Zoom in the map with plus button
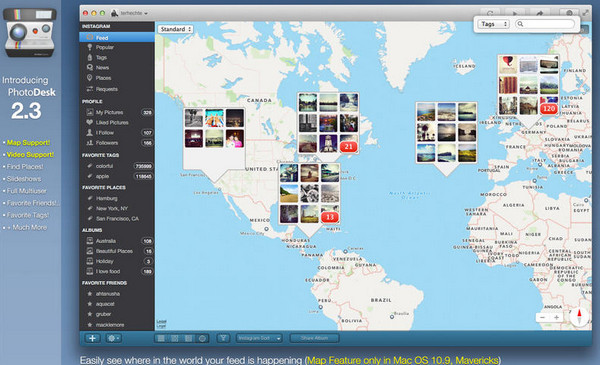The image size is (600, 365). 556,318
